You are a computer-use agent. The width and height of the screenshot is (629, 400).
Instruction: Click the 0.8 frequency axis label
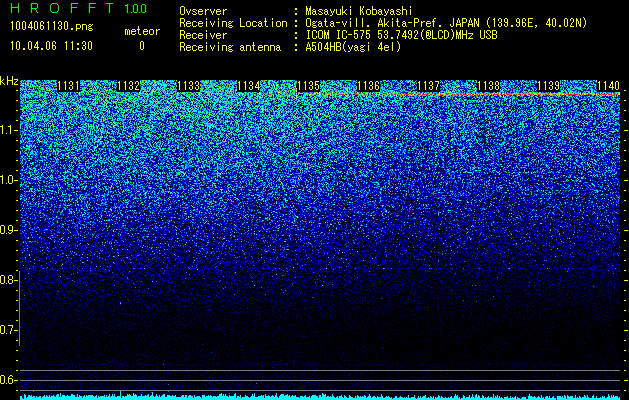click(8, 280)
